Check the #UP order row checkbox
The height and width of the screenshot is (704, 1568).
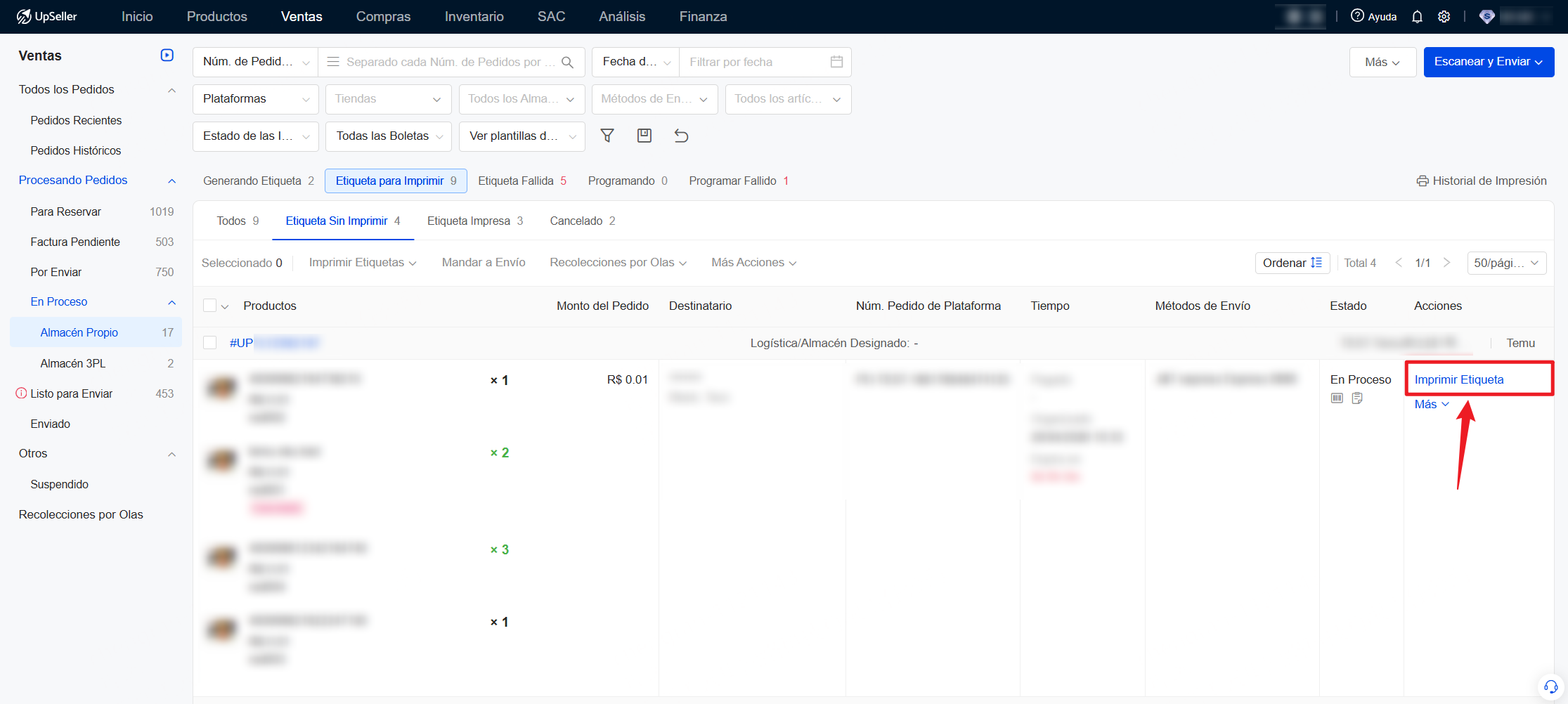click(209, 343)
